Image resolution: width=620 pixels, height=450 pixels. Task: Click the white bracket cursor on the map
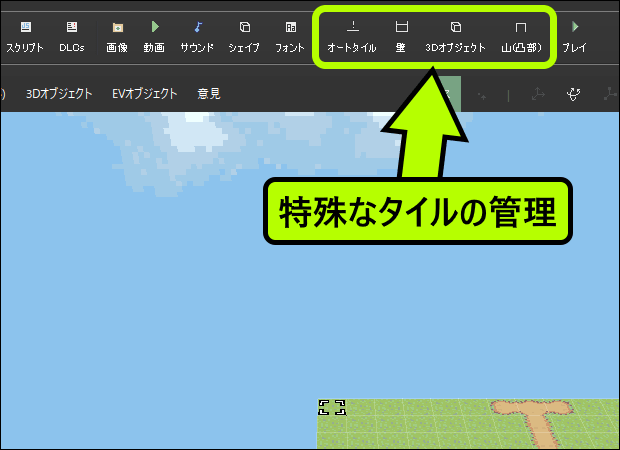(x=332, y=407)
